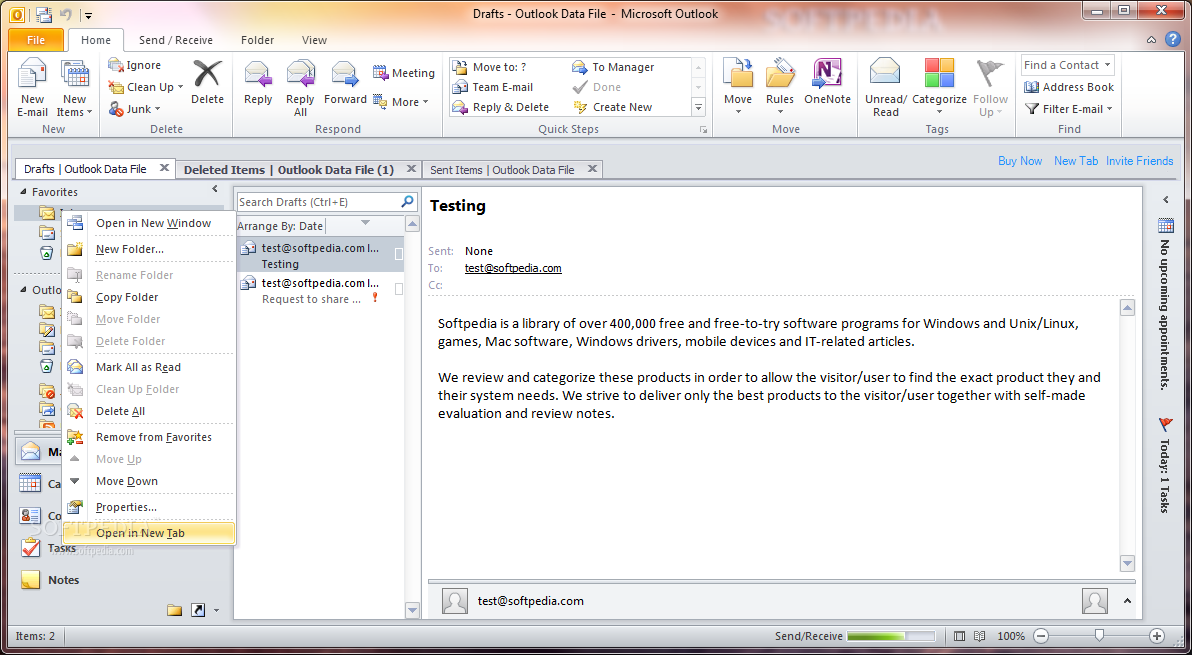Image resolution: width=1192 pixels, height=655 pixels.
Task: Click the Reply All button
Action: coord(300,88)
